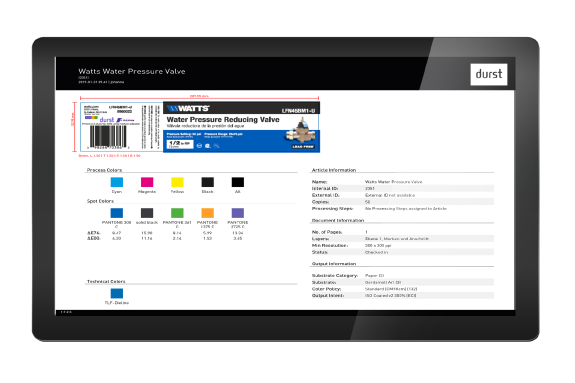The image size is (575, 383).
Task: Select the Article Information section heading
Action: pyautogui.click(x=334, y=170)
